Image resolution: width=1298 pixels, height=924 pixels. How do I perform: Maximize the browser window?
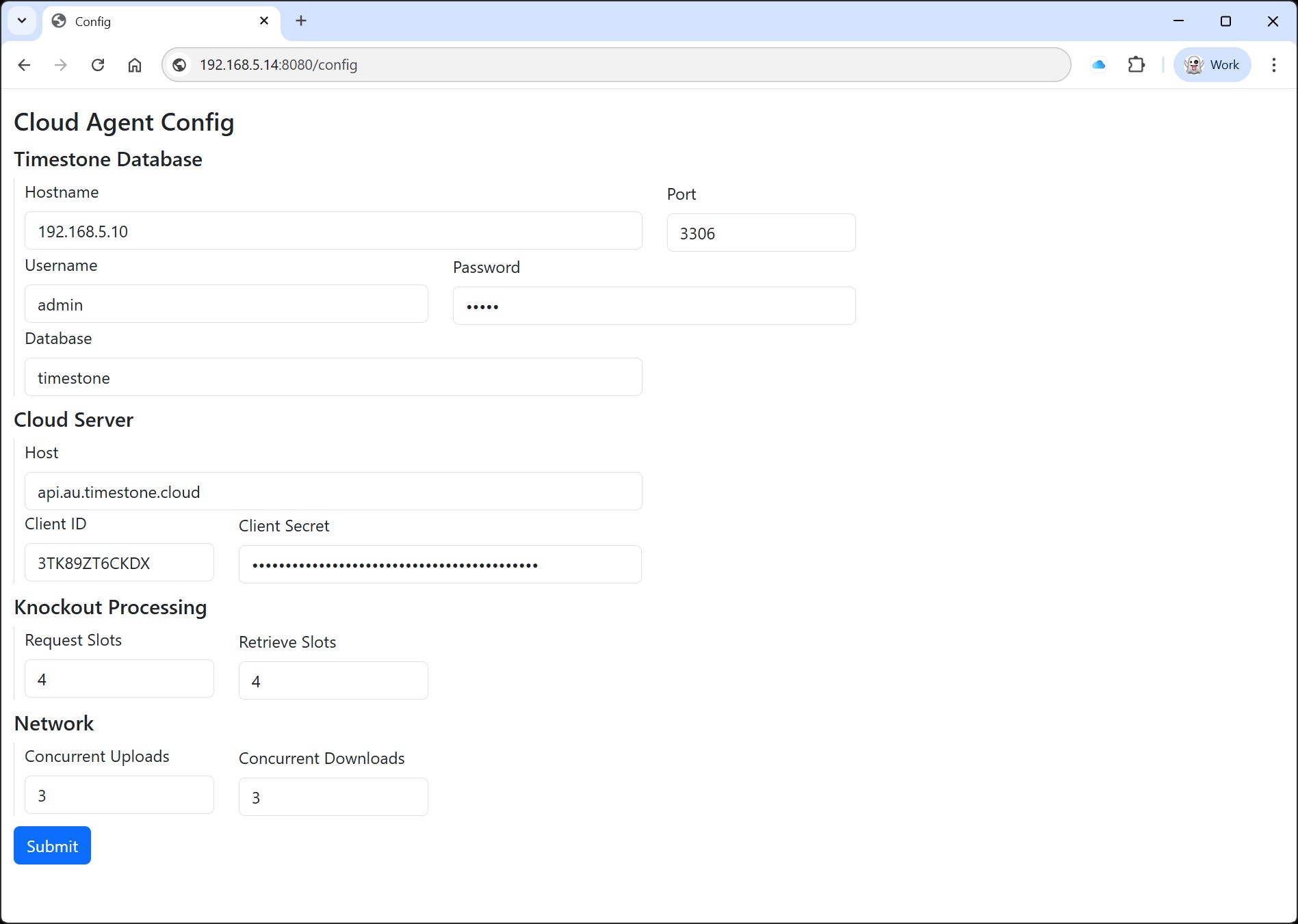click(x=1225, y=21)
